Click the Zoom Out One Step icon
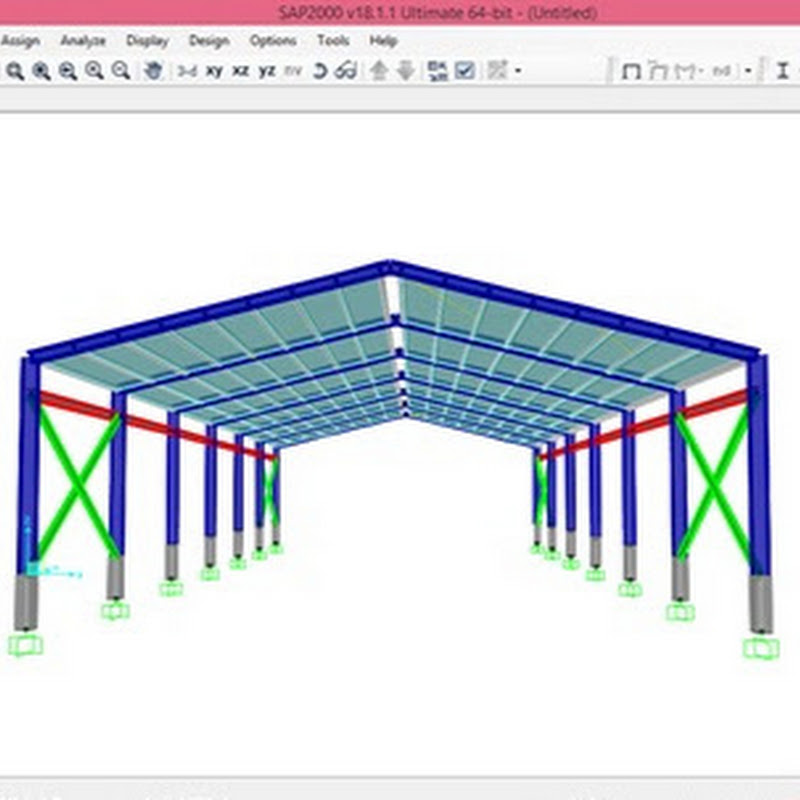800x800 pixels. pos(121,71)
